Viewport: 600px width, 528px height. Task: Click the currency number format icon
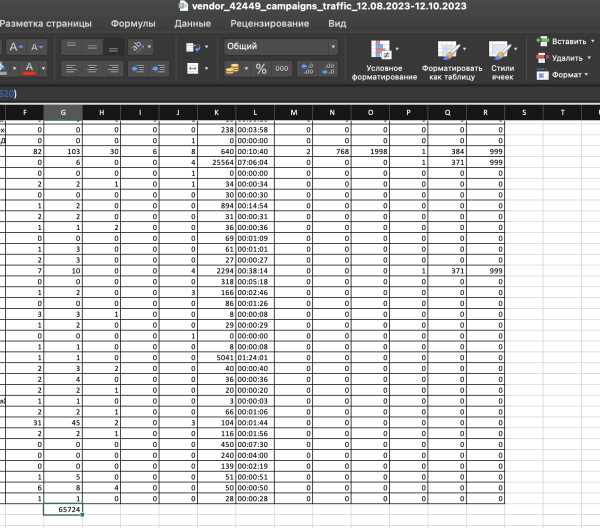233,69
